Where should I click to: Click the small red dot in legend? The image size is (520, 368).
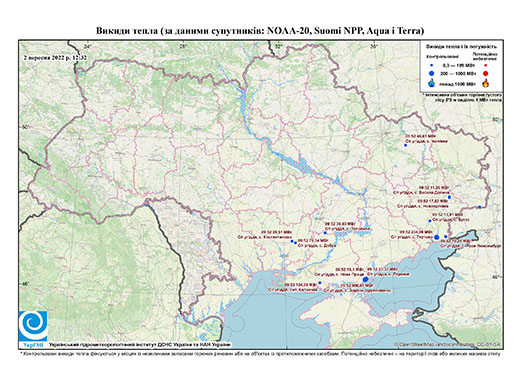click(486, 66)
